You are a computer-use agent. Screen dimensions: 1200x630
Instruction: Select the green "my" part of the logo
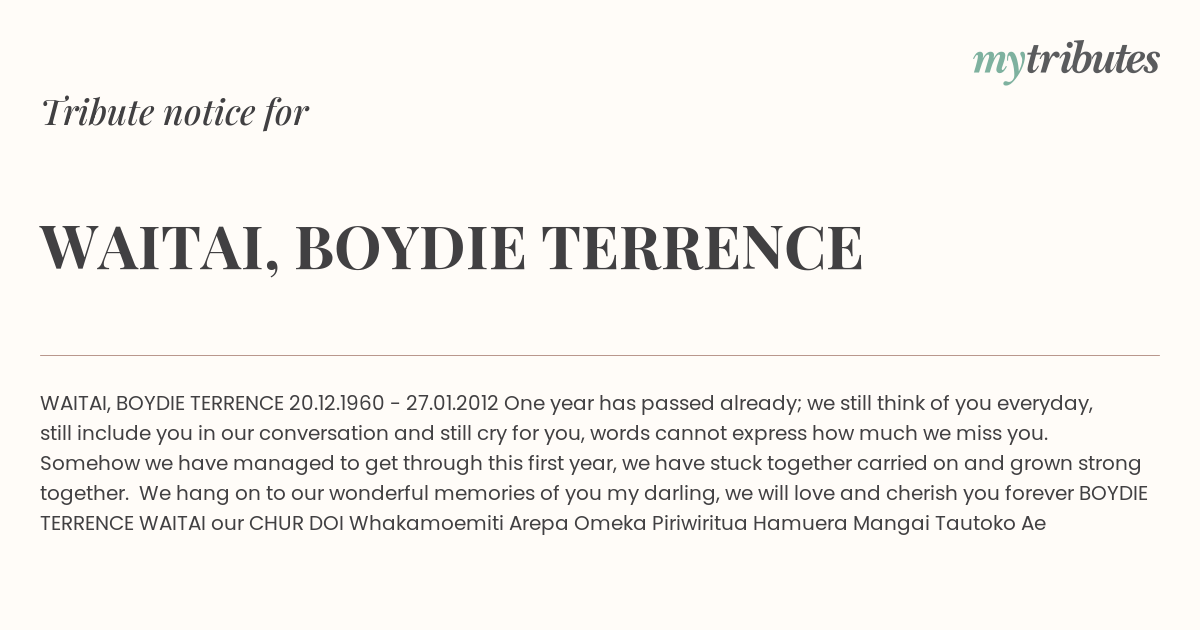point(998,65)
